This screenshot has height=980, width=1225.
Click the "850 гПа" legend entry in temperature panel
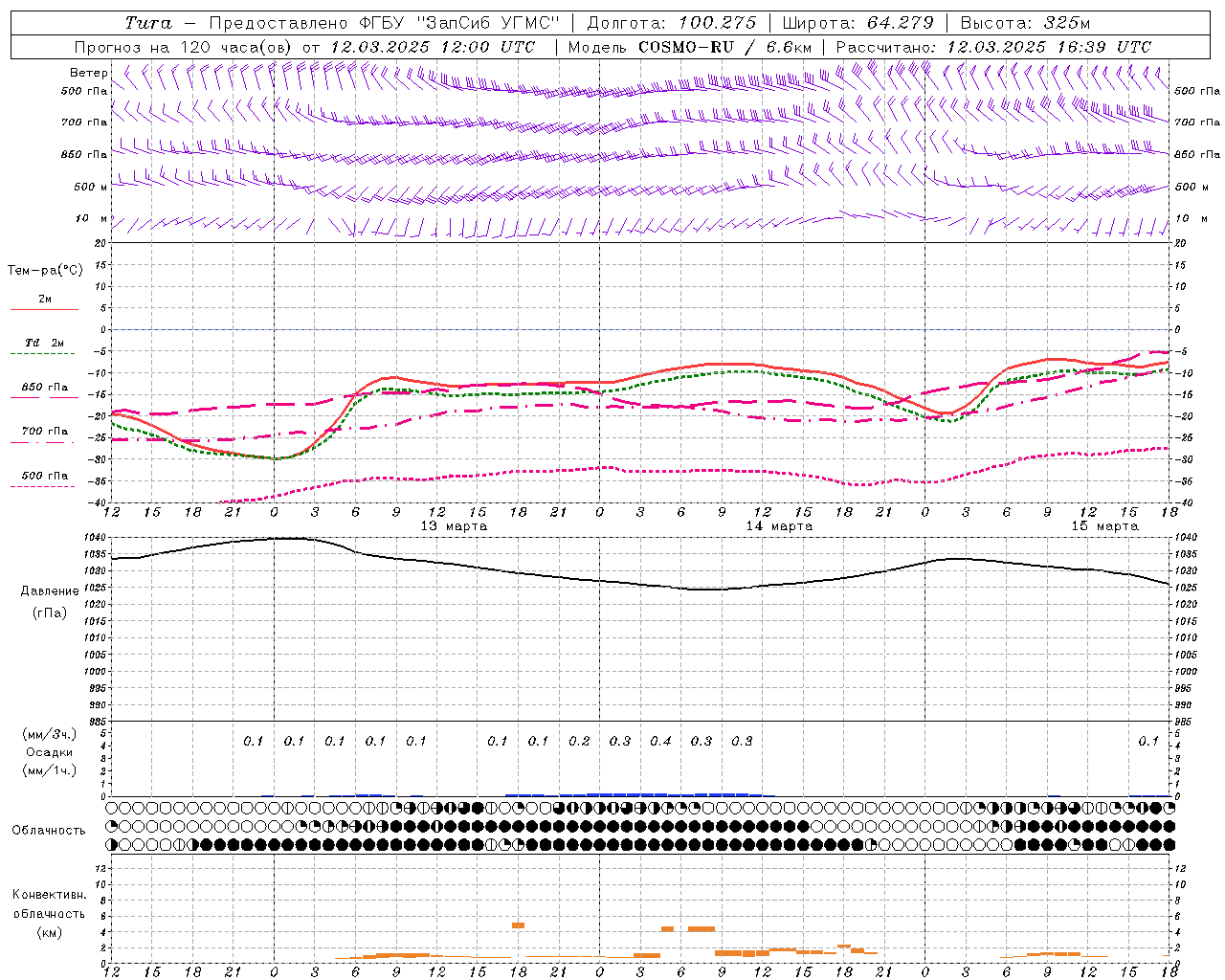[44, 387]
